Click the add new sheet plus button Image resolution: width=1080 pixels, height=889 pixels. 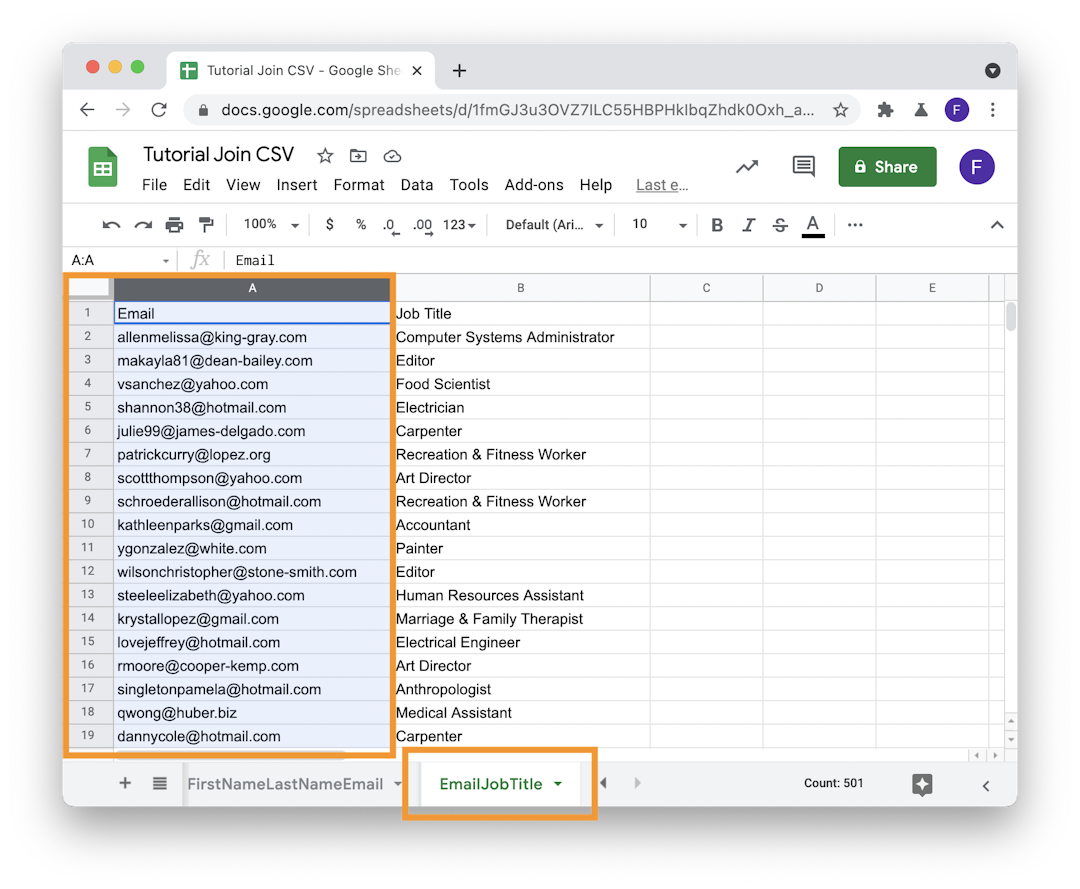[124, 783]
